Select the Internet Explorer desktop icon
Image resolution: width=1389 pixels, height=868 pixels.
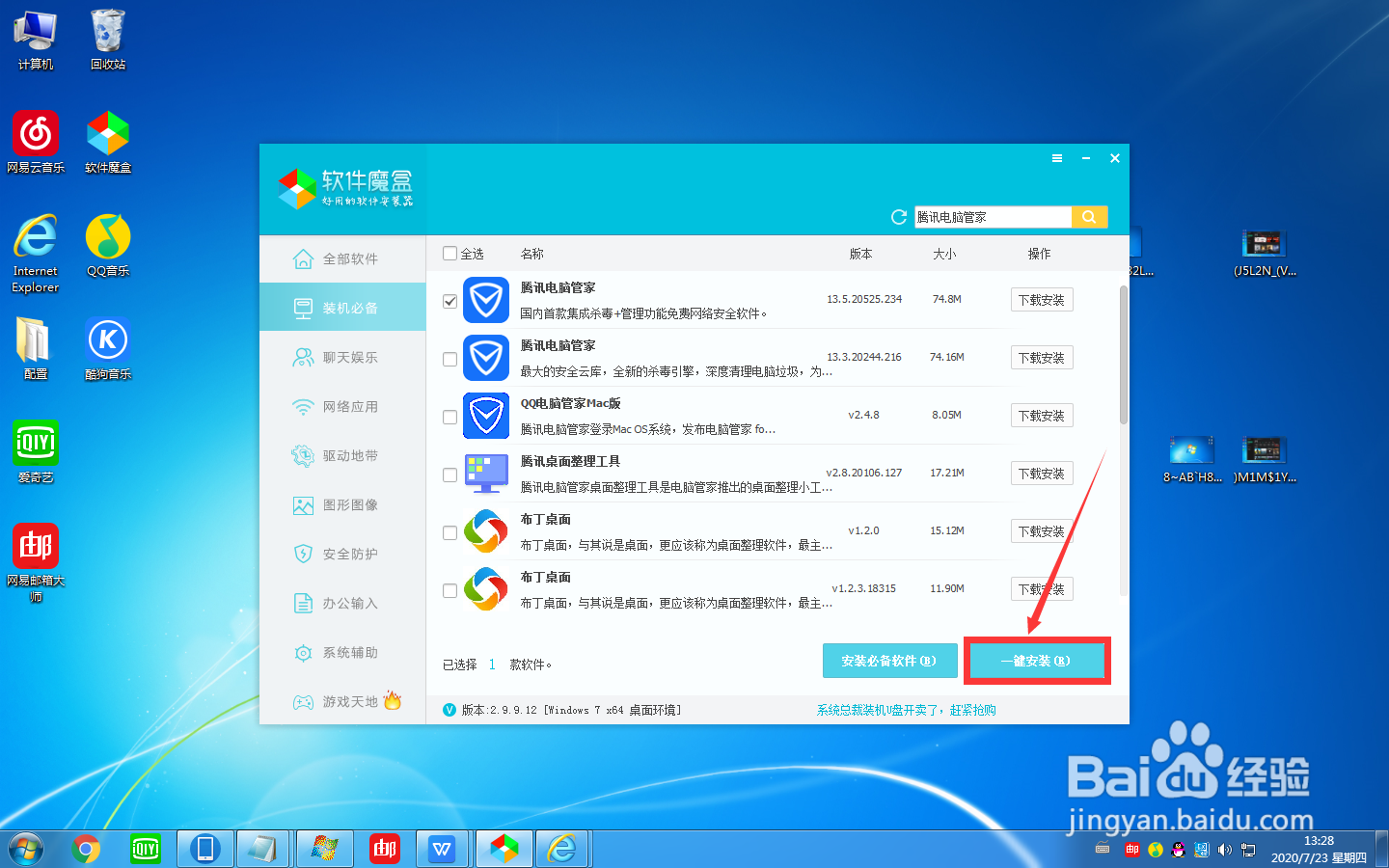point(36,253)
